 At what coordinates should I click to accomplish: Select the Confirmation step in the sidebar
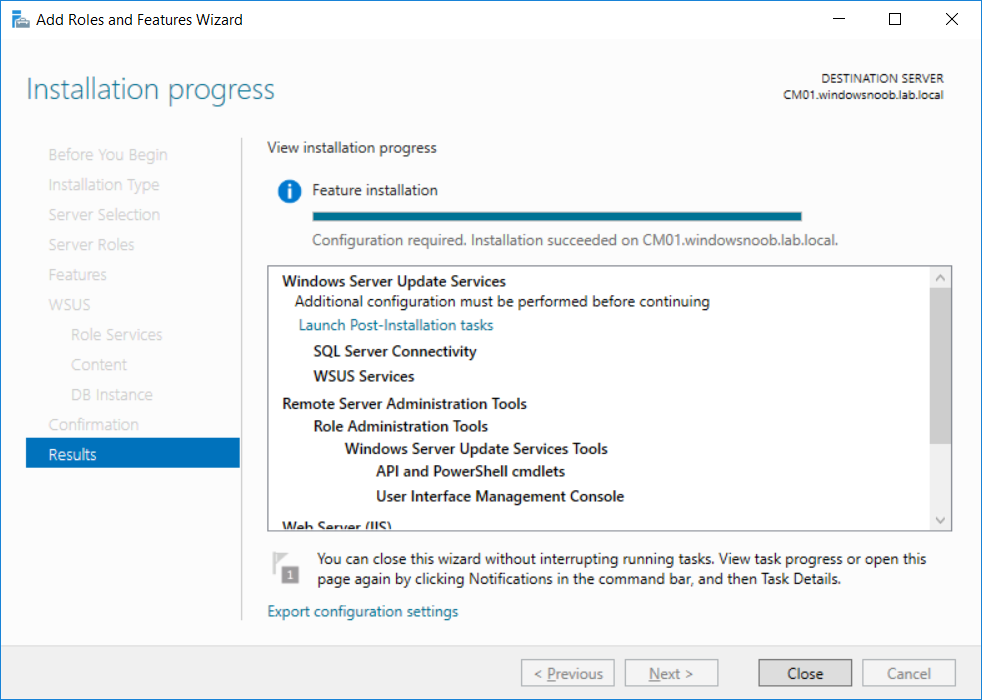(93, 425)
